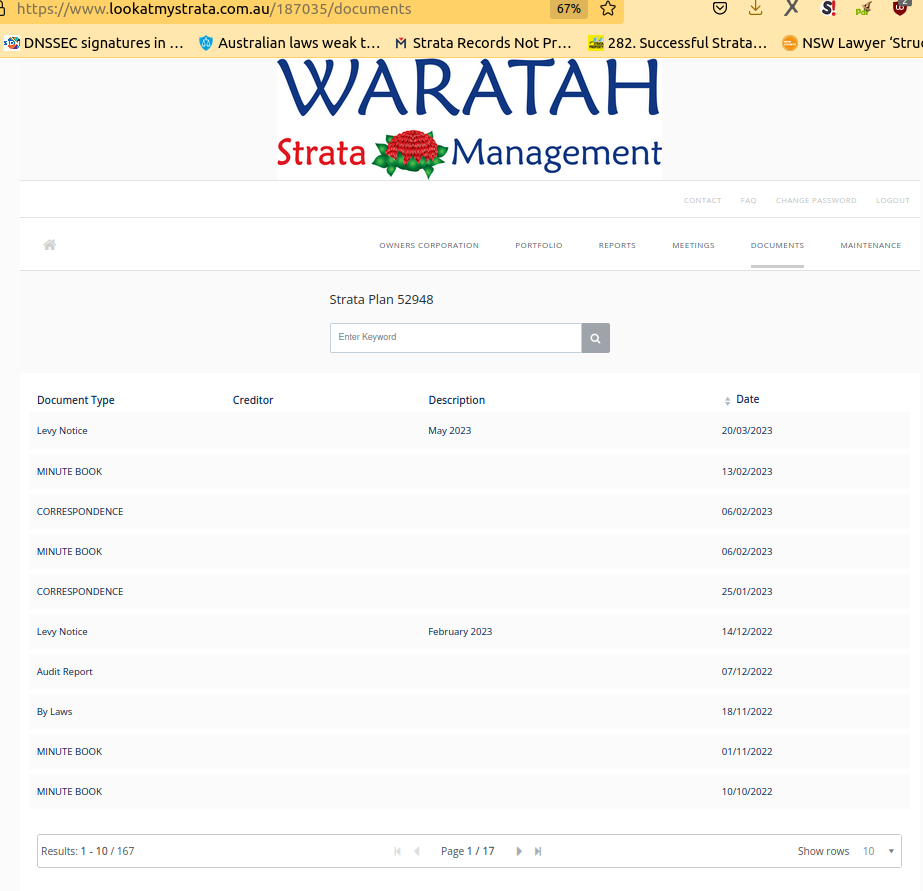Open 'DNSSEC signatures in …' bookmark
Viewport: 923px width, 891px height.
[x=94, y=43]
